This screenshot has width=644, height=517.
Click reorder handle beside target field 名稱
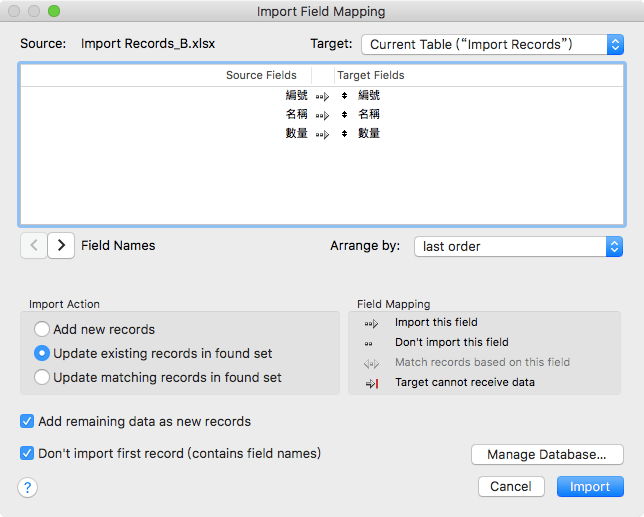point(344,115)
